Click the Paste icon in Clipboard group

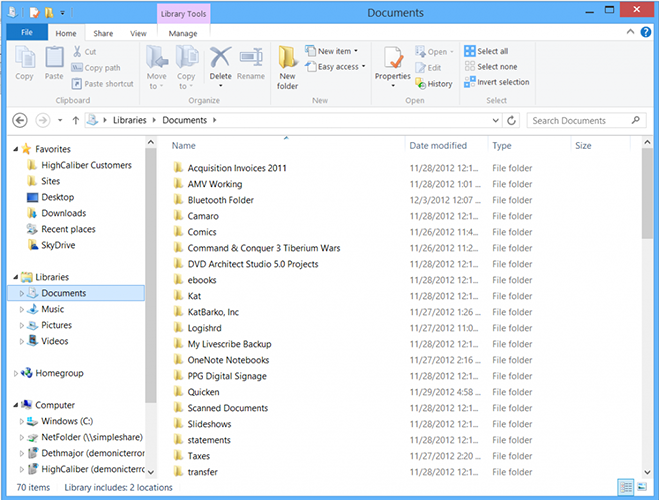[54, 62]
